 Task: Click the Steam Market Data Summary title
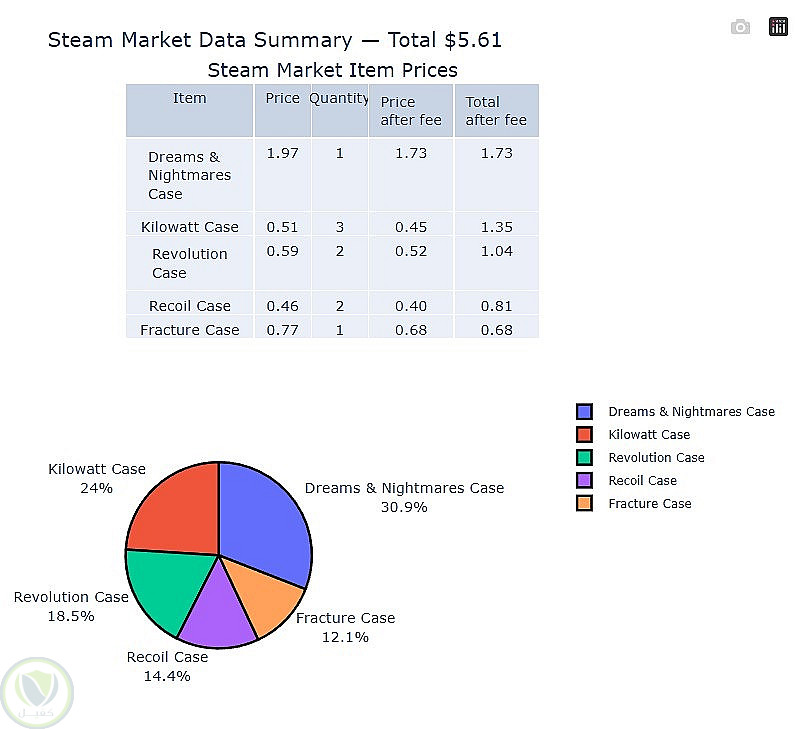click(x=274, y=40)
